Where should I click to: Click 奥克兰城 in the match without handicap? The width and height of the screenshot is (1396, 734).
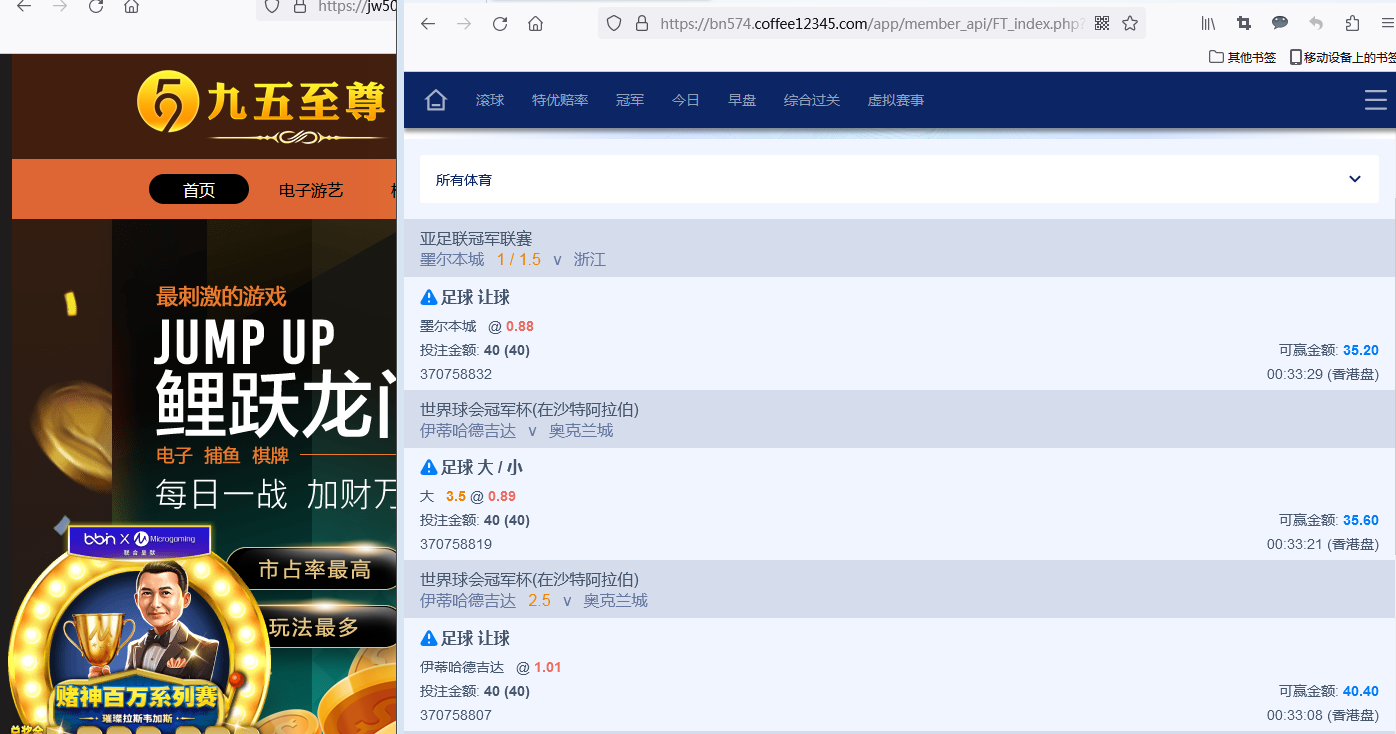point(581,430)
